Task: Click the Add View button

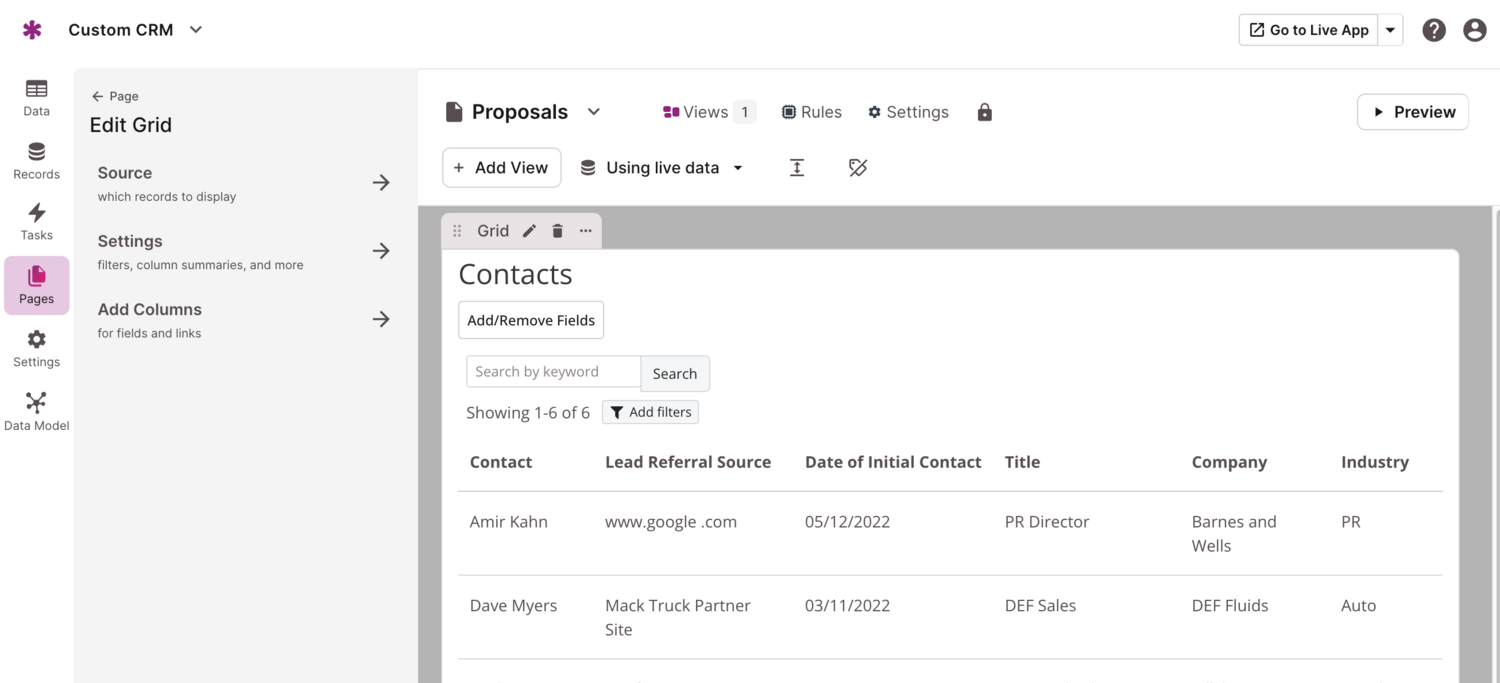Action: coord(501,168)
